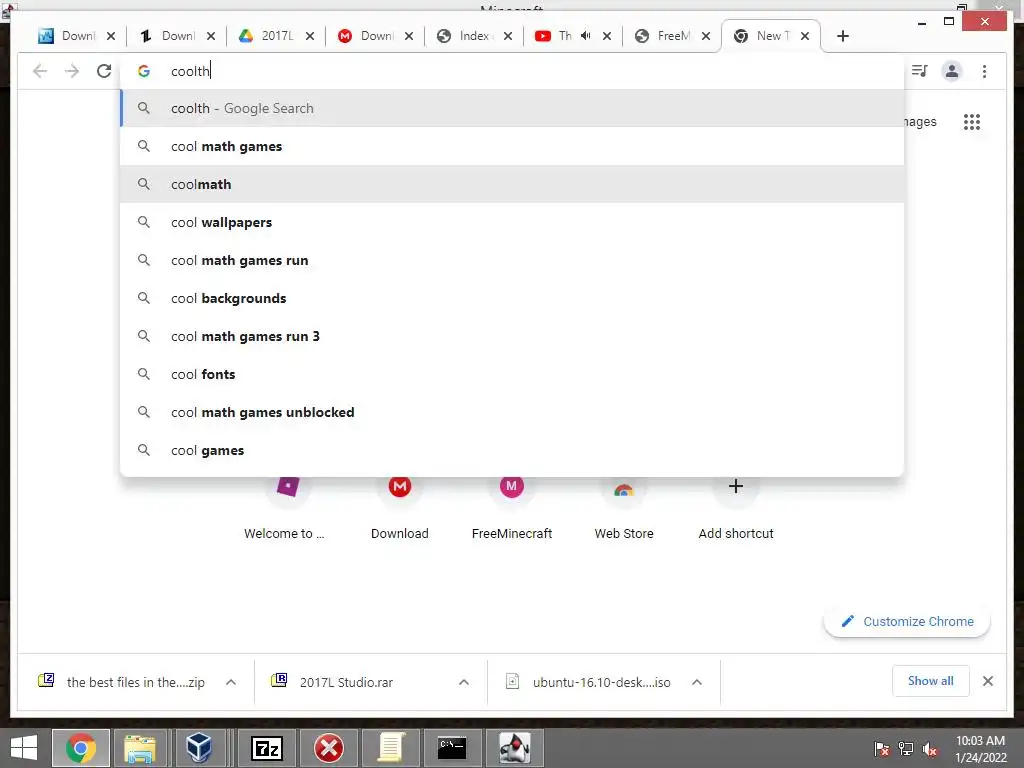
Task: Select 'cool math games unblocked' suggestion
Action: (512, 412)
